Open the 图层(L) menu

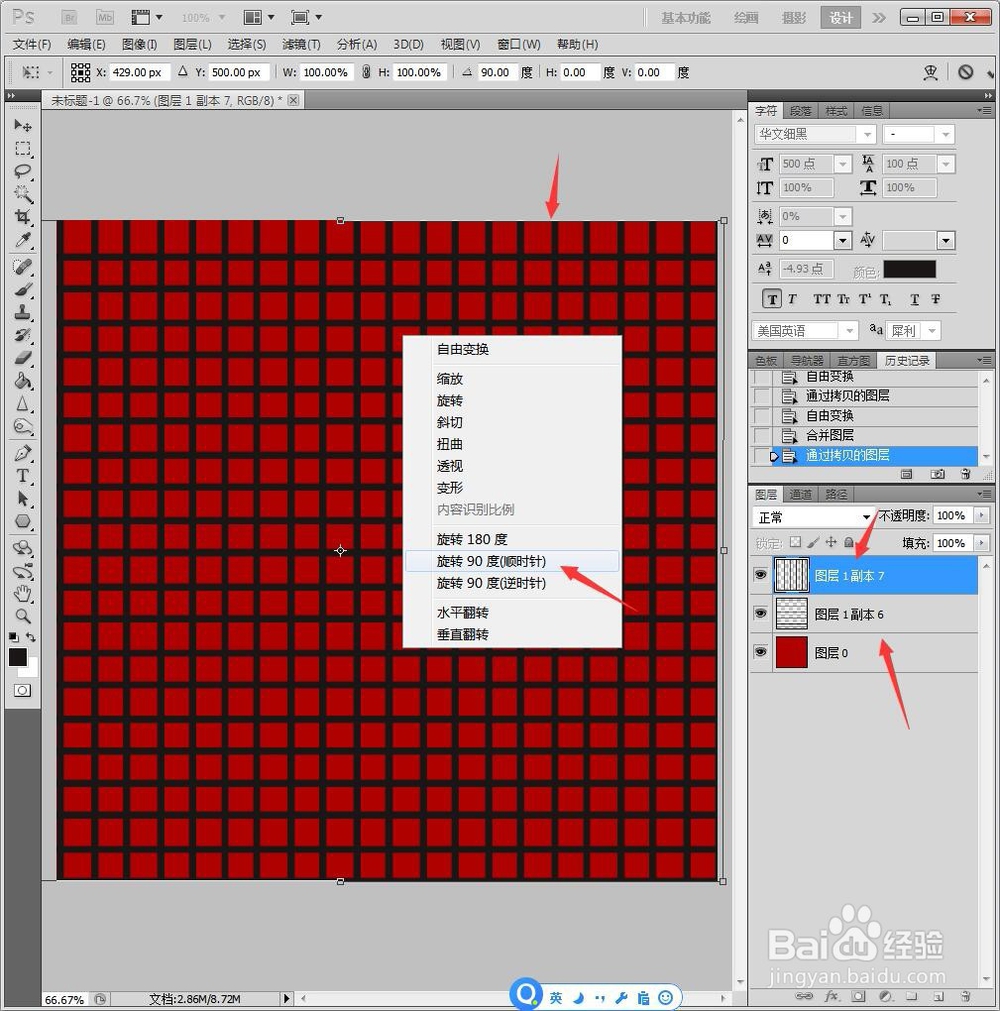coord(192,44)
